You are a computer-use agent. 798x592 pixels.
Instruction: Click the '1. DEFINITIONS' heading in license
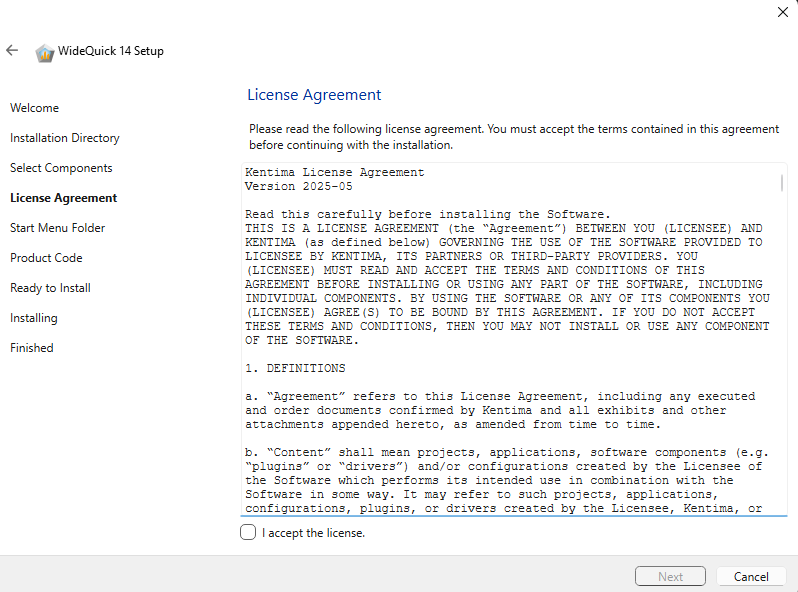point(295,368)
